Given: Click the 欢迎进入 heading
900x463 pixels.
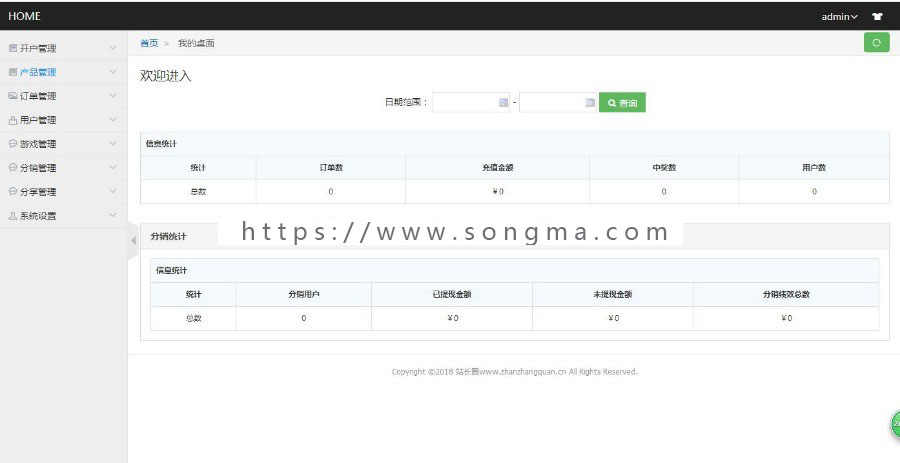Looking at the screenshot, I should click(165, 76).
